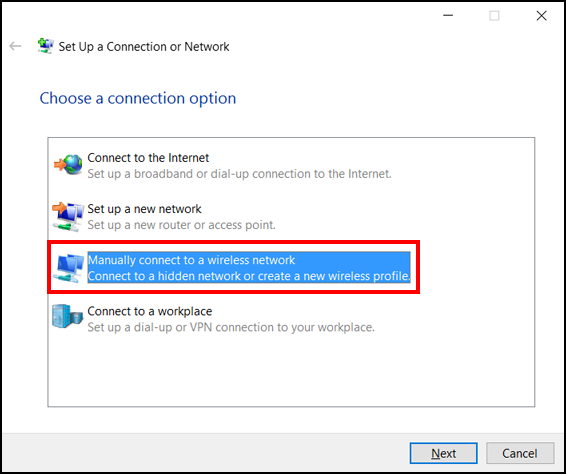The width and height of the screenshot is (566, 474).
Task: Dismiss the wizard with the Cancel button
Action: (520, 453)
